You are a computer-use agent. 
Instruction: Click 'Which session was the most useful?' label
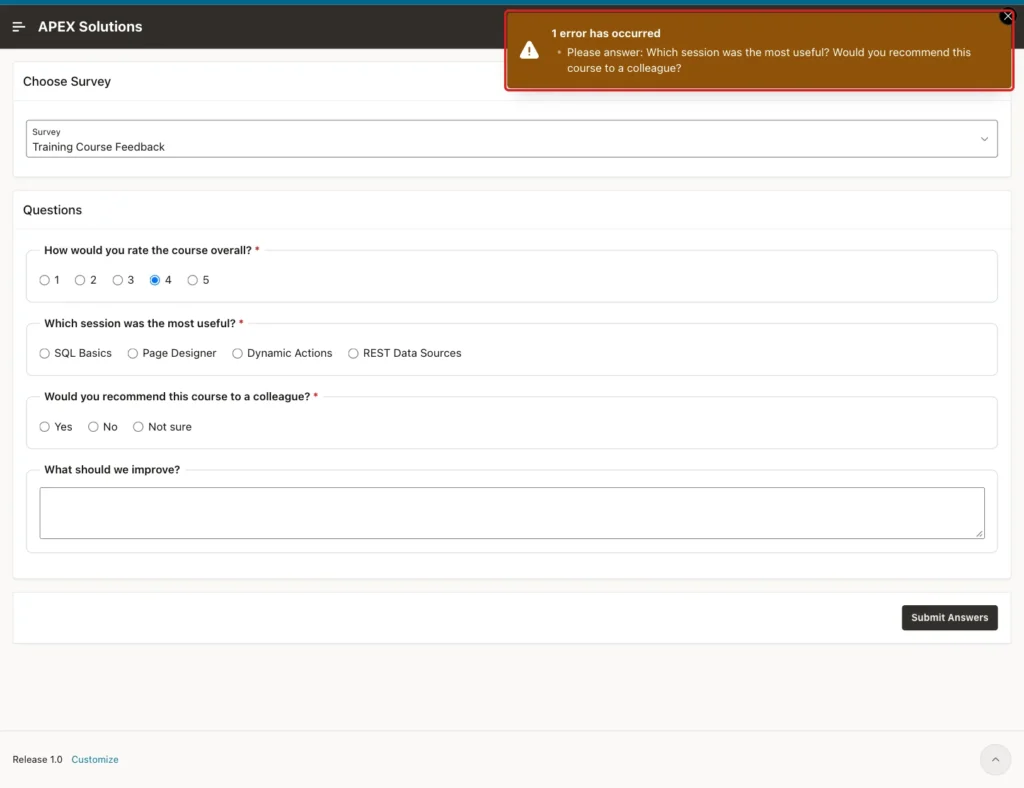click(x=140, y=324)
